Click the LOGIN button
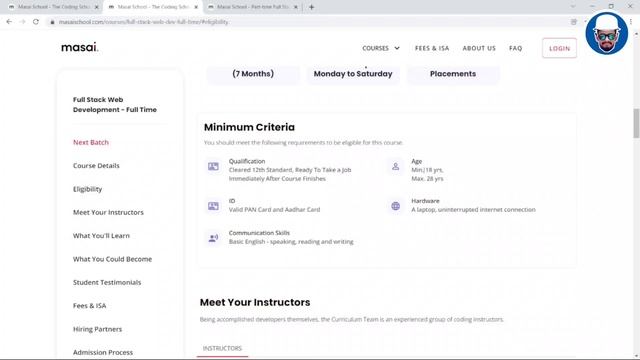Image resolution: width=640 pixels, height=360 pixels. pyautogui.click(x=559, y=48)
